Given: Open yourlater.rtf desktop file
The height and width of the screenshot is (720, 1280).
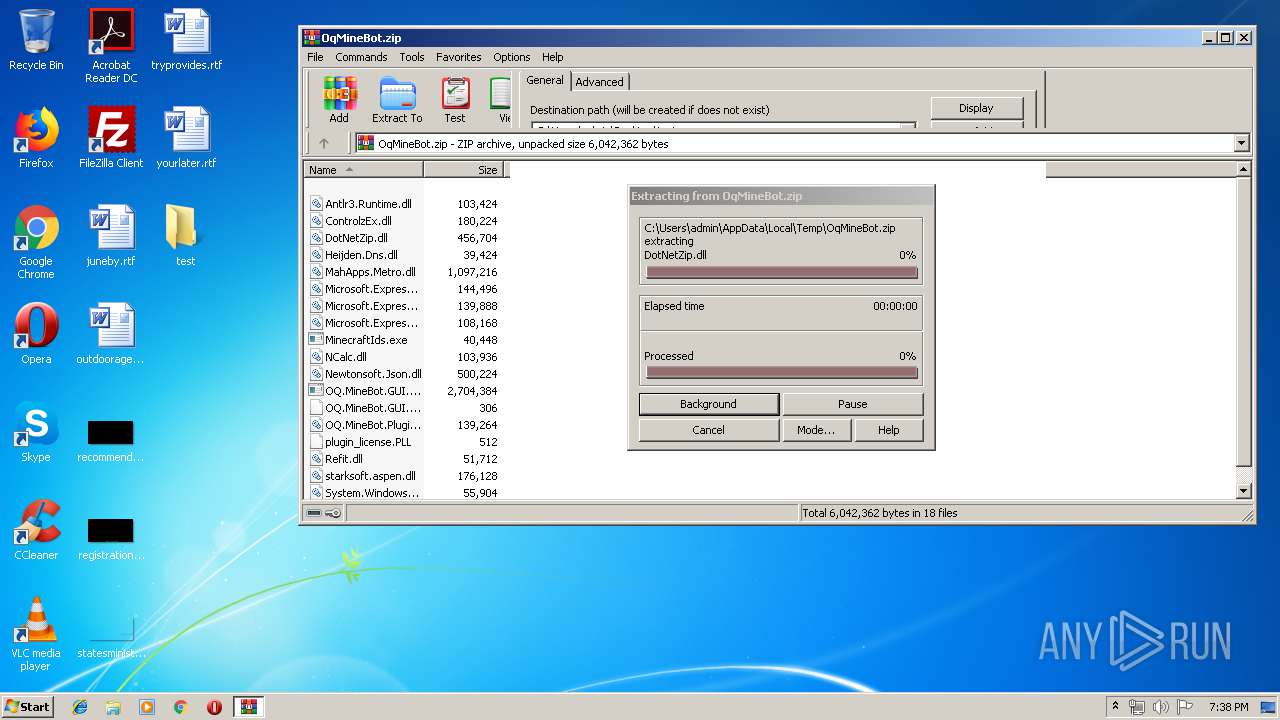Looking at the screenshot, I should [187, 138].
